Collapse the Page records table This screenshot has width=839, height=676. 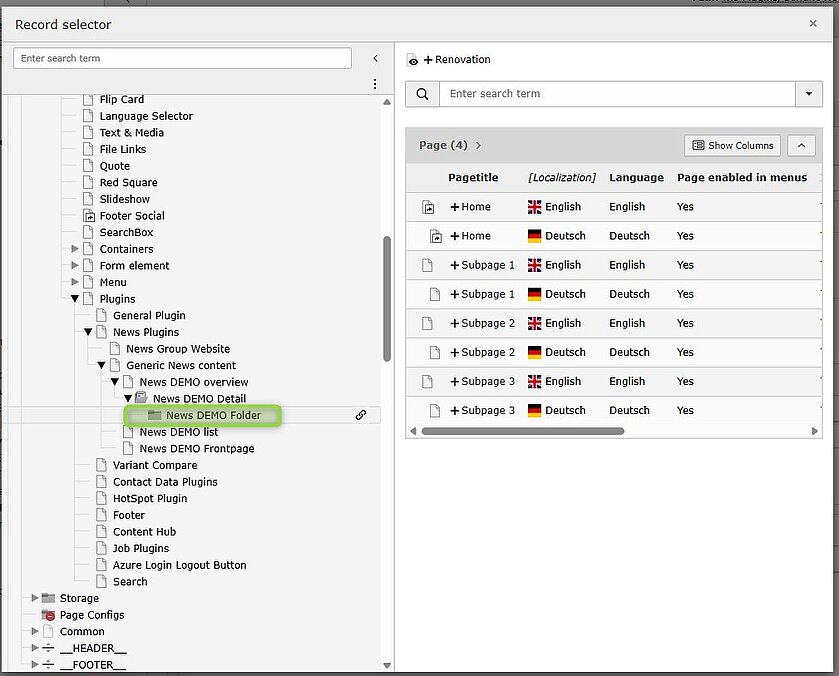coord(801,146)
